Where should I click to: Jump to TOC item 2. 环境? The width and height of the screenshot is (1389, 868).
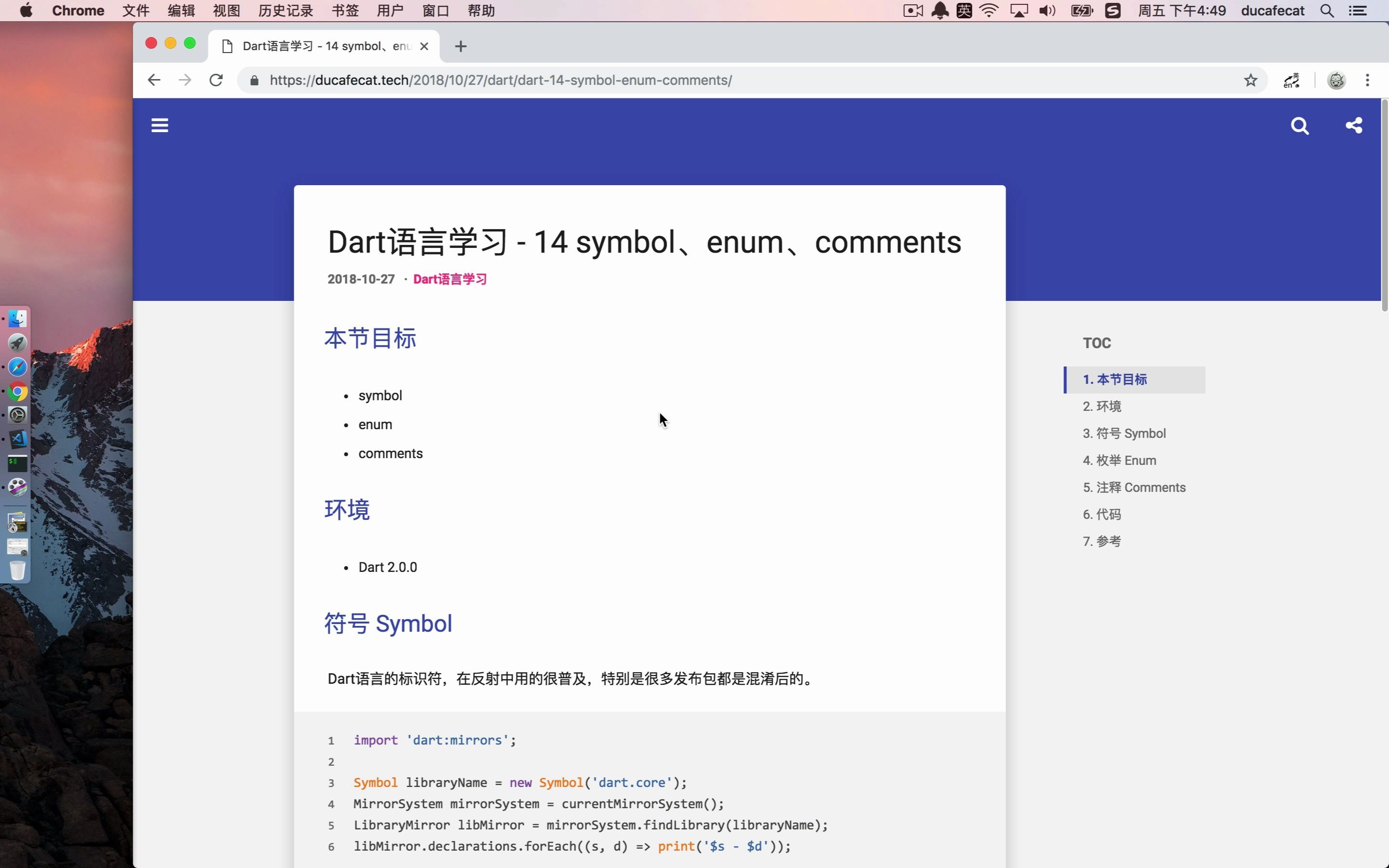click(x=1102, y=407)
